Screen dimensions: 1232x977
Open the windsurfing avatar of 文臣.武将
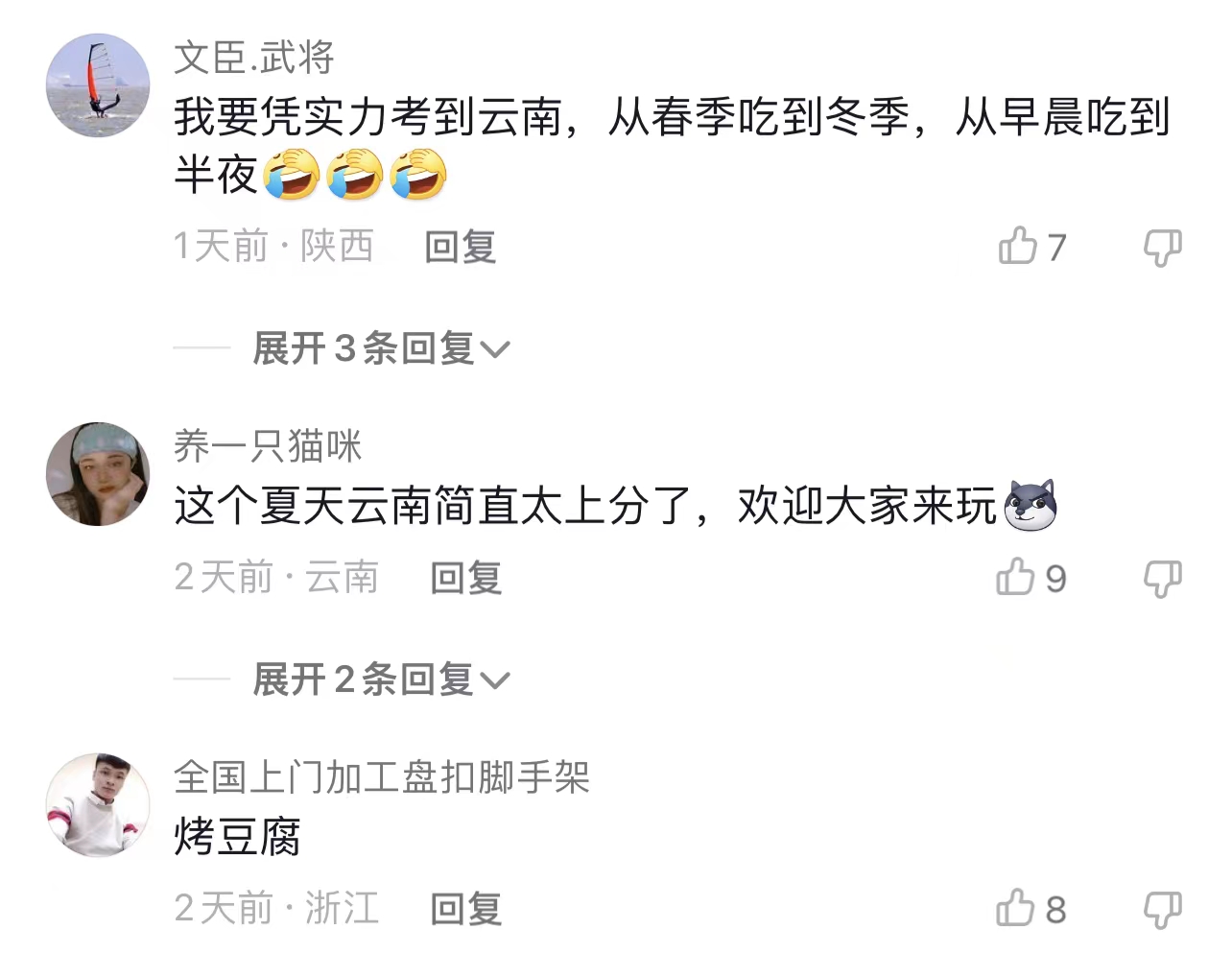click(98, 85)
